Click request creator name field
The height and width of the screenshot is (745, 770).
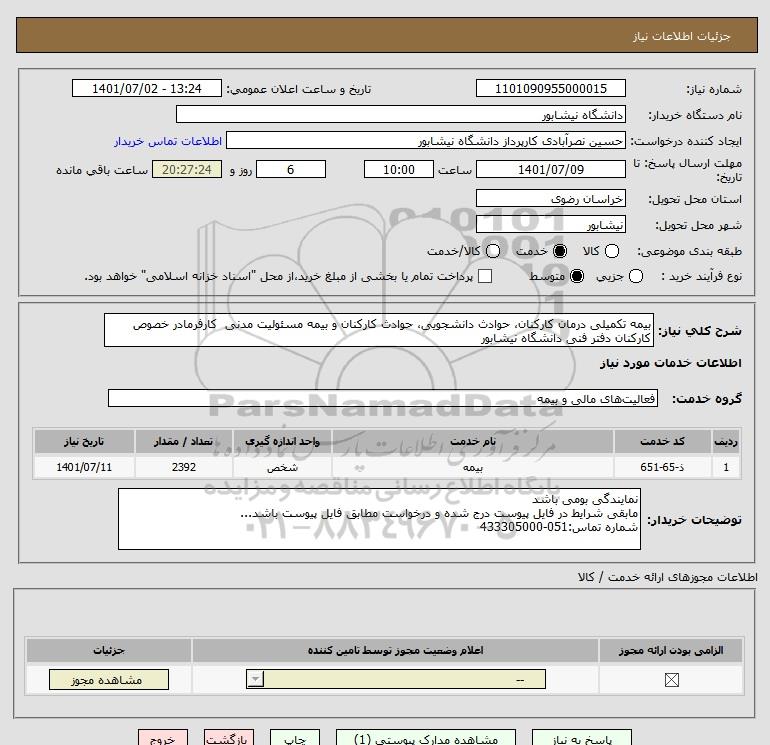[426, 140]
